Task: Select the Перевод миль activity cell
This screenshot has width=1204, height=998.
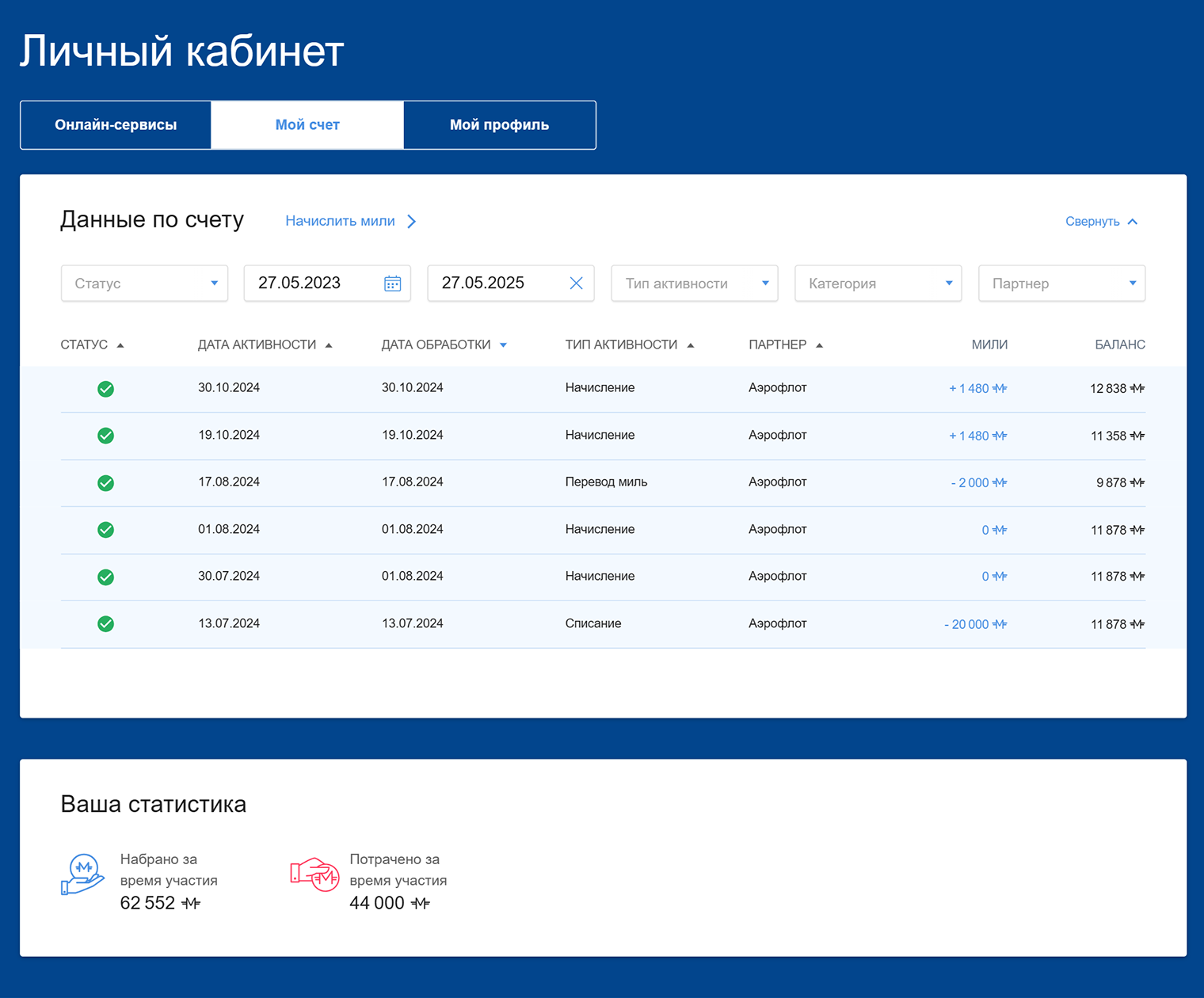Action: click(606, 482)
